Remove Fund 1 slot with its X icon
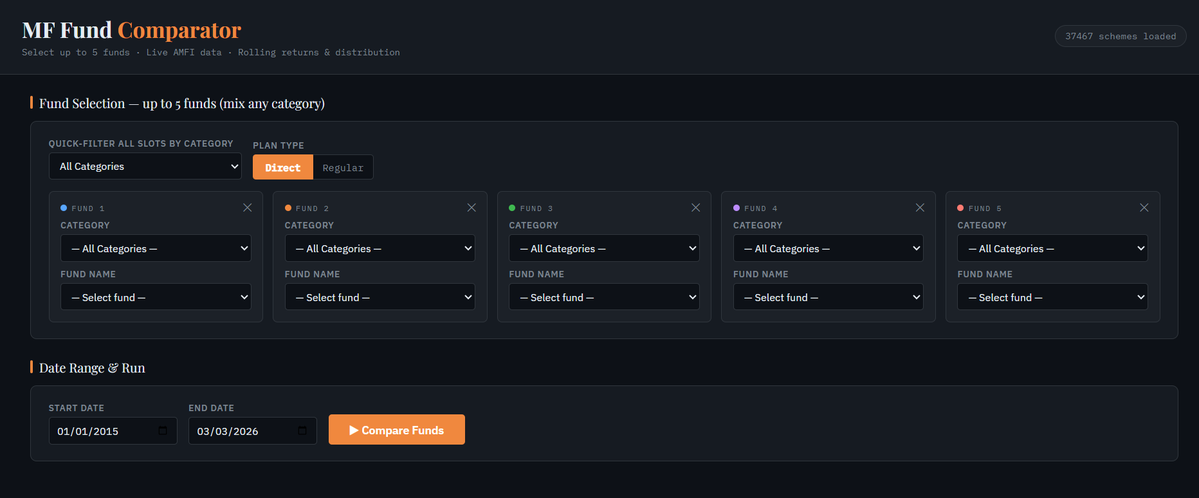Image resolution: width=1199 pixels, height=498 pixels. (x=247, y=207)
